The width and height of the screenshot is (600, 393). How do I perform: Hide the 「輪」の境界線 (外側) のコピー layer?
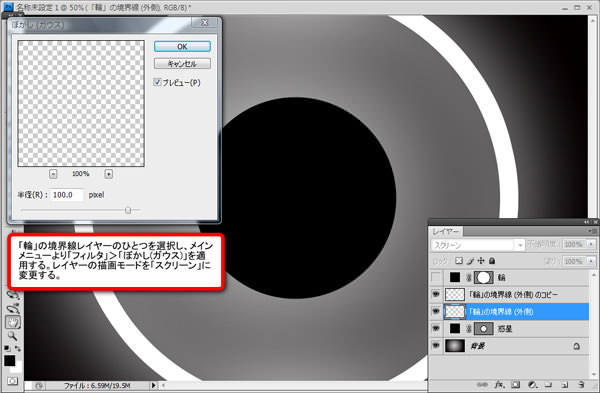436,294
